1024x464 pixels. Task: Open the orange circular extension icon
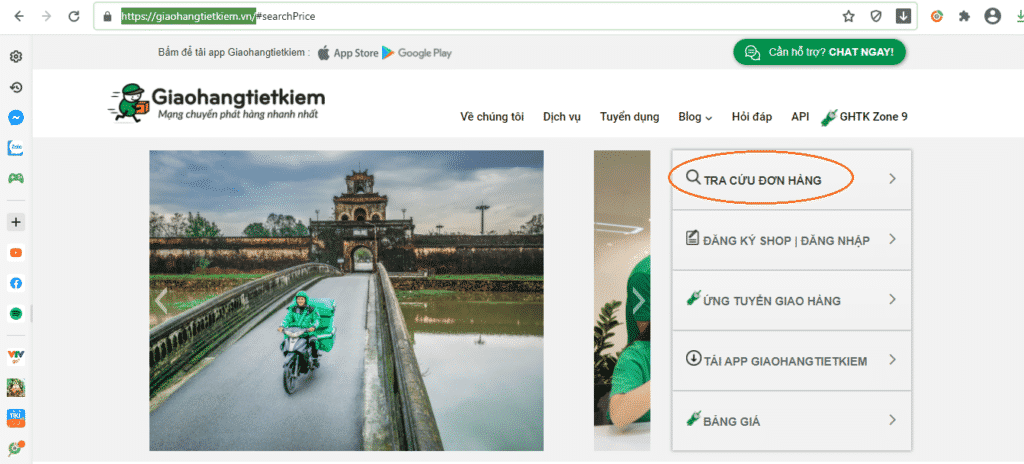tap(936, 16)
